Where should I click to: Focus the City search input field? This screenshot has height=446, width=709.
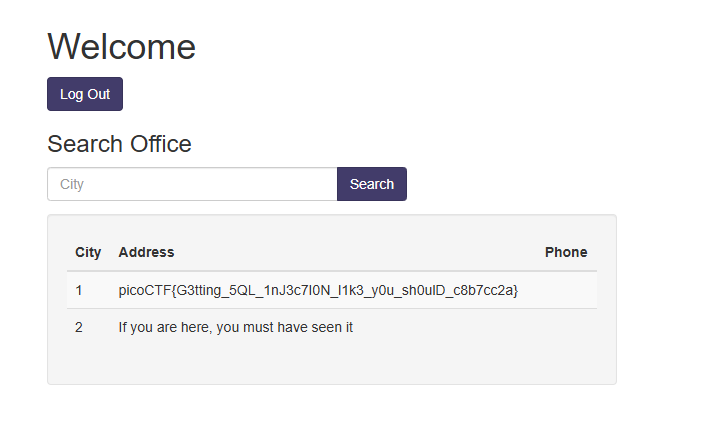click(192, 184)
